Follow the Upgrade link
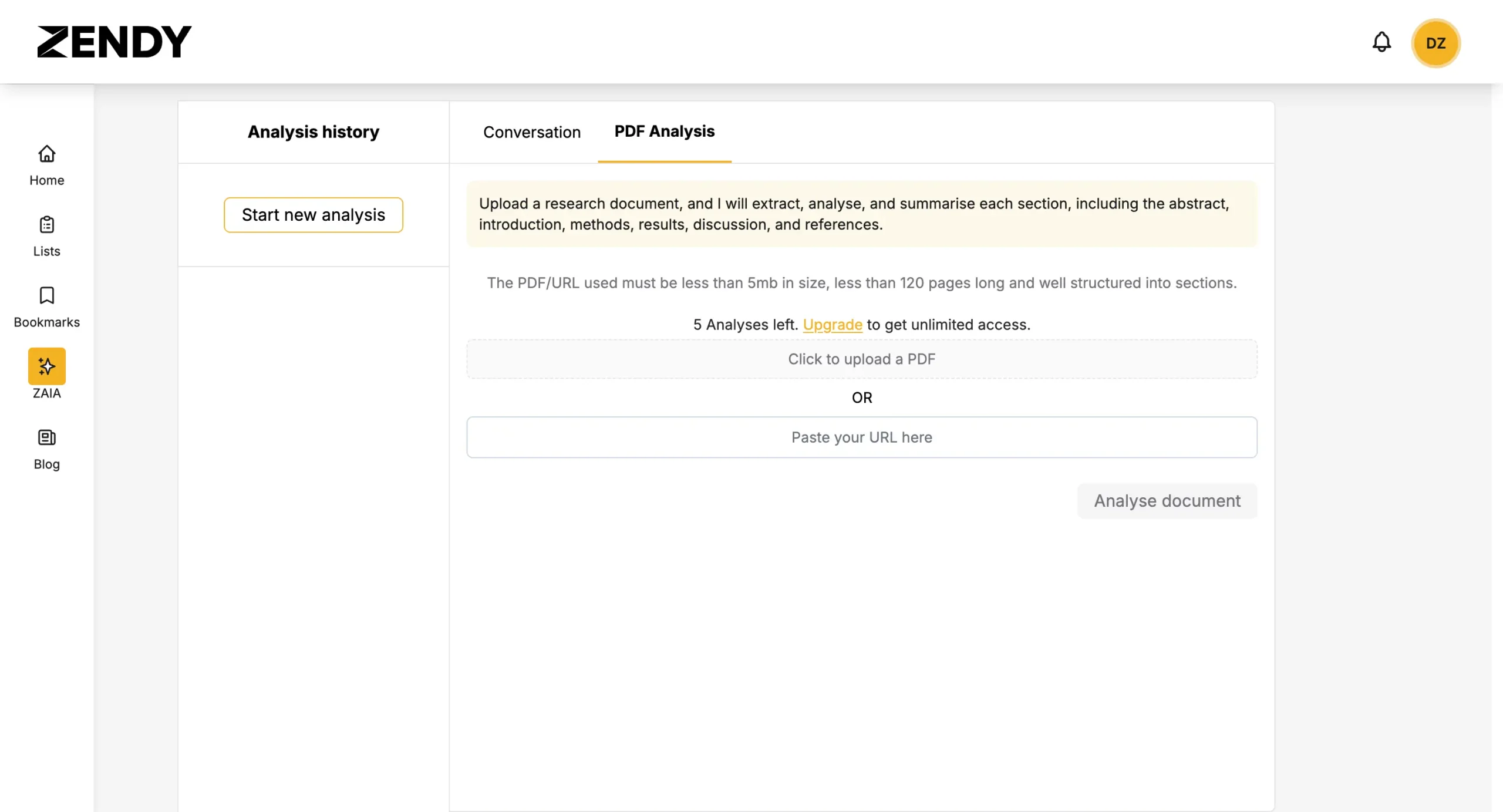 tap(833, 325)
